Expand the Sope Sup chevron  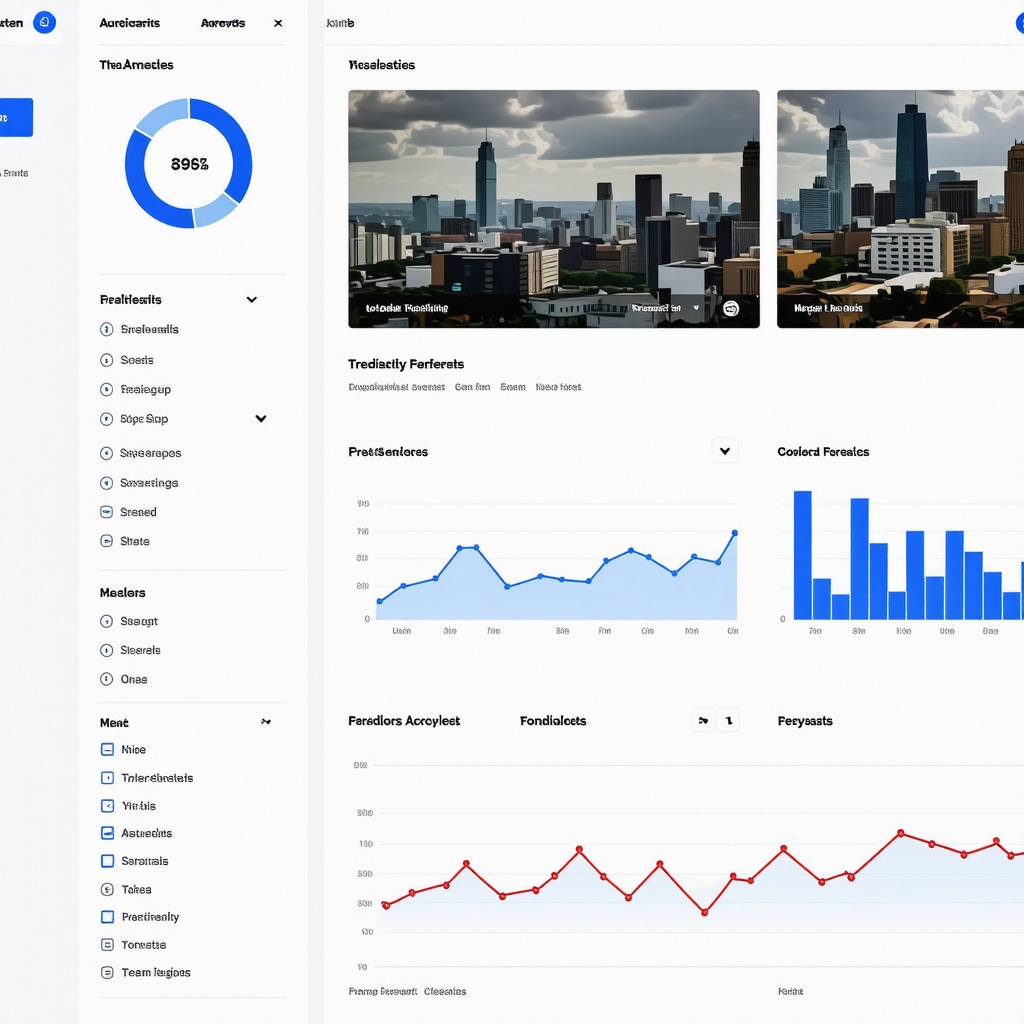tap(261, 419)
